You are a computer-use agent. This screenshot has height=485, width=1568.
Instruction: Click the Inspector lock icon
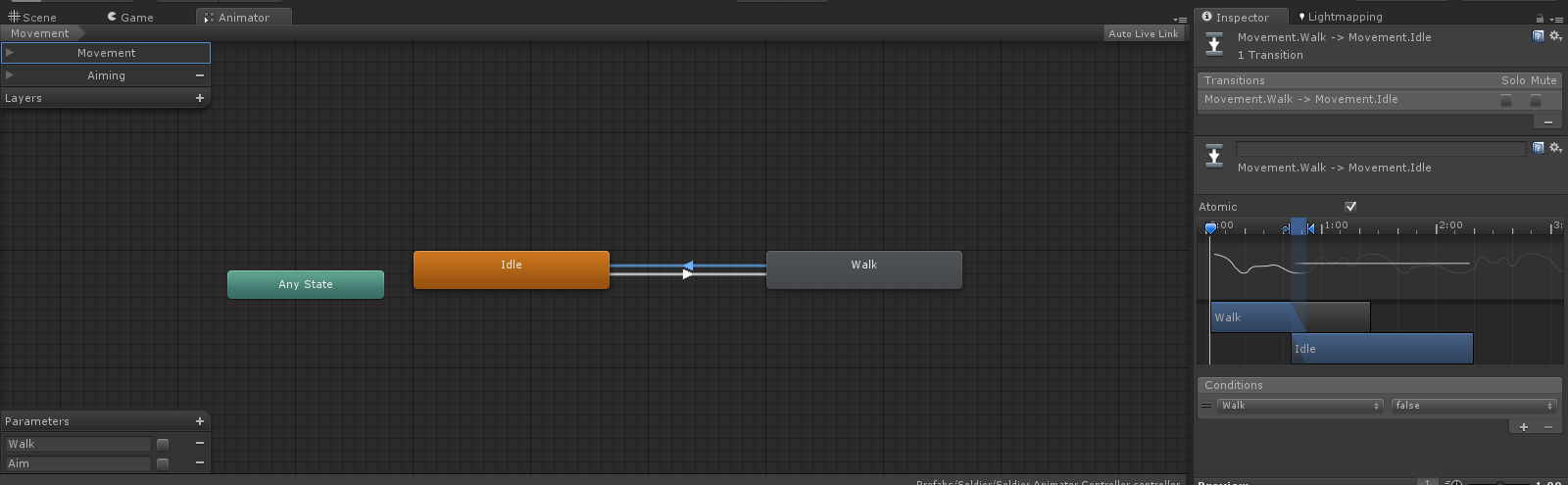[1540, 18]
